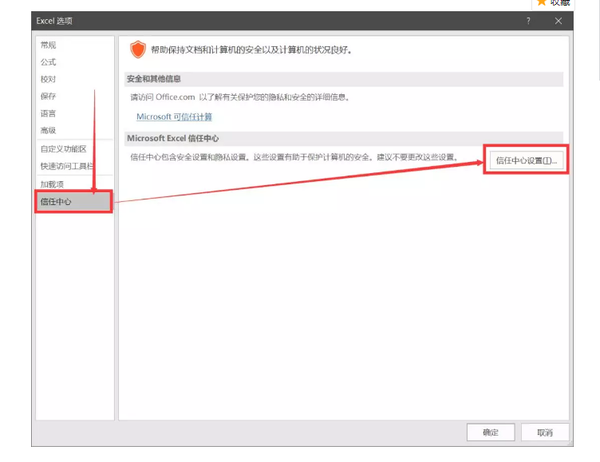600x462 pixels.
Task: Select 信任中心 in the sidebar
Action: (x=74, y=201)
